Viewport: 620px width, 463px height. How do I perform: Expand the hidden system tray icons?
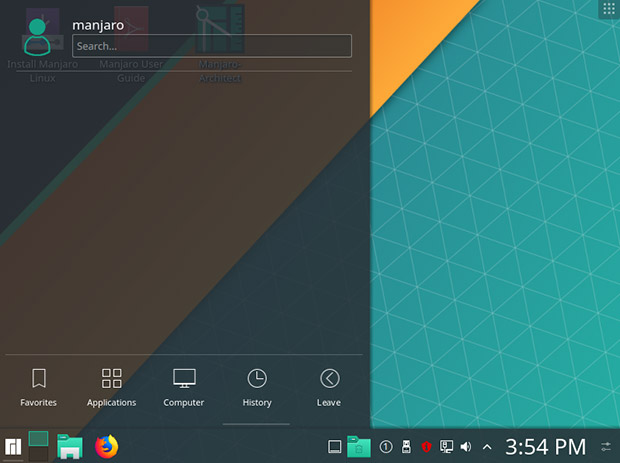tap(487, 447)
